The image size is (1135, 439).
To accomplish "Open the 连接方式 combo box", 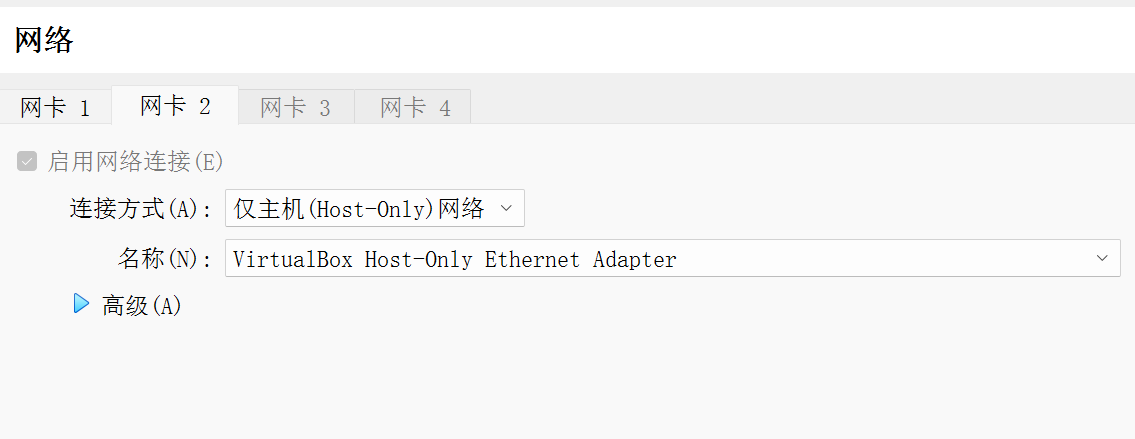I will tap(374, 208).
